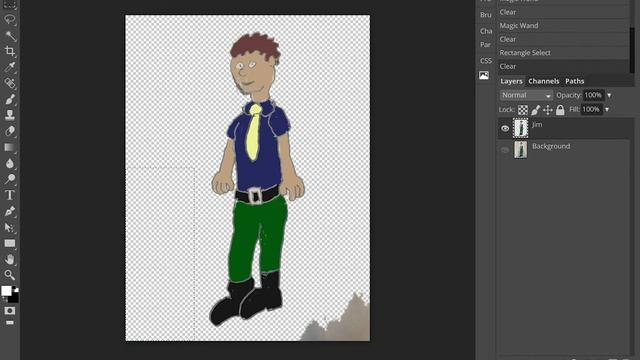This screenshot has height=360, width=640.
Task: Switch to the Paths tab
Action: tap(574, 81)
